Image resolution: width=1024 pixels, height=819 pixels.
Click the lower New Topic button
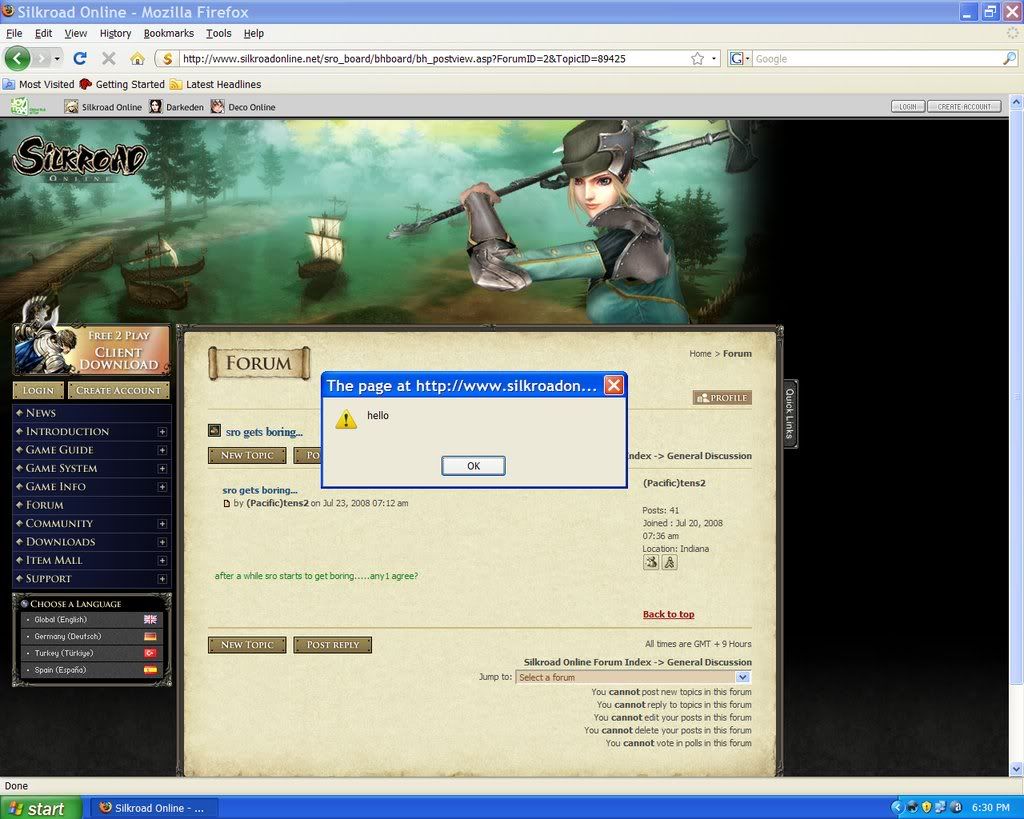tap(247, 645)
